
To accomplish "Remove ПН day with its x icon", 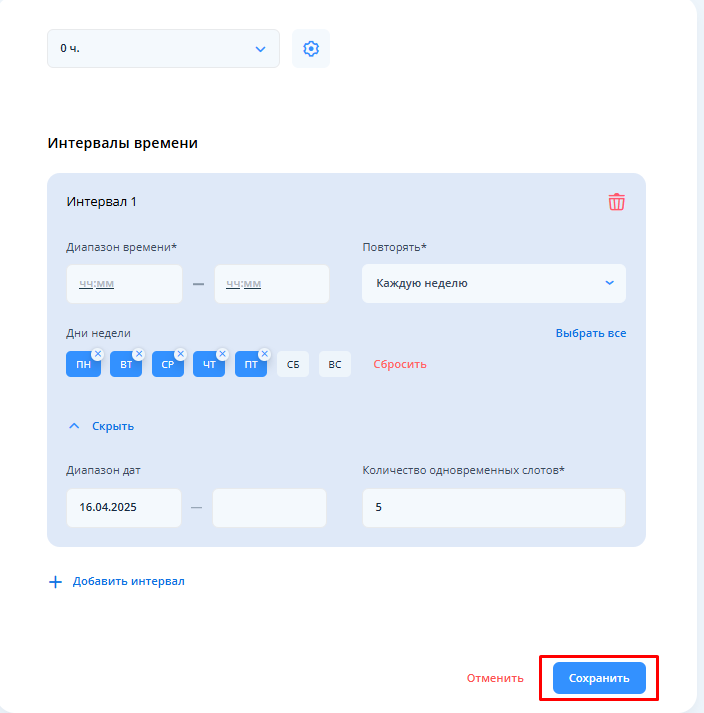I will [97, 354].
